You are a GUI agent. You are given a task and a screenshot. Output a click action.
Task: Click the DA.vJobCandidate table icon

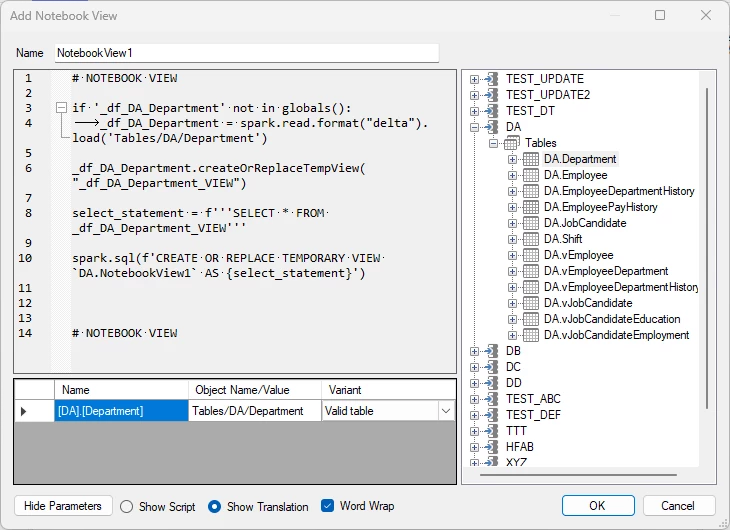pyautogui.click(x=531, y=303)
